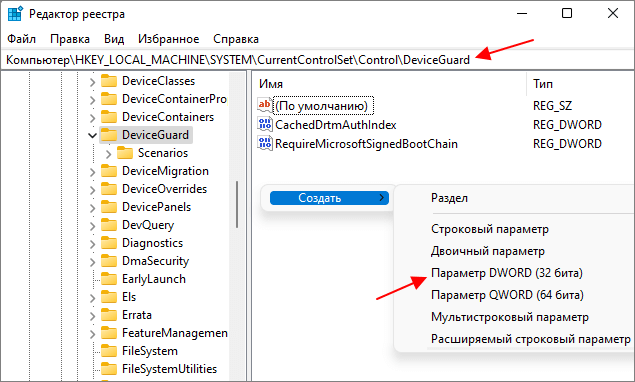This screenshot has width=635, height=382.
Task: Expand the DevQuery tree node
Action: tap(92, 226)
